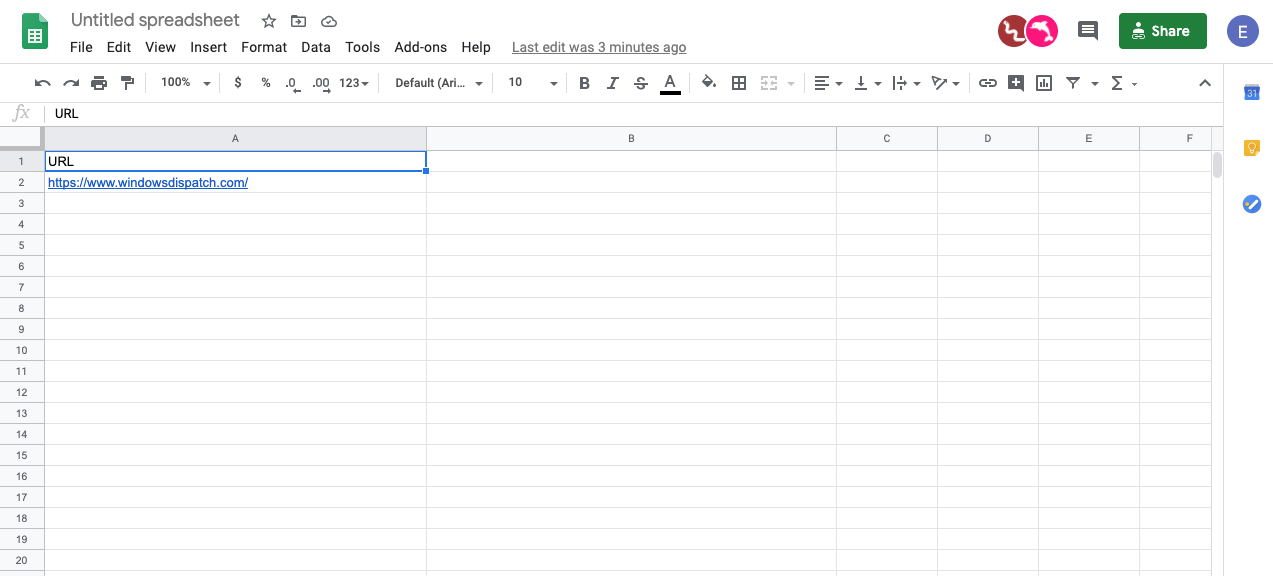The height and width of the screenshot is (576, 1273).
Task: Open the horizontal align dropdown
Action: [x=828, y=83]
